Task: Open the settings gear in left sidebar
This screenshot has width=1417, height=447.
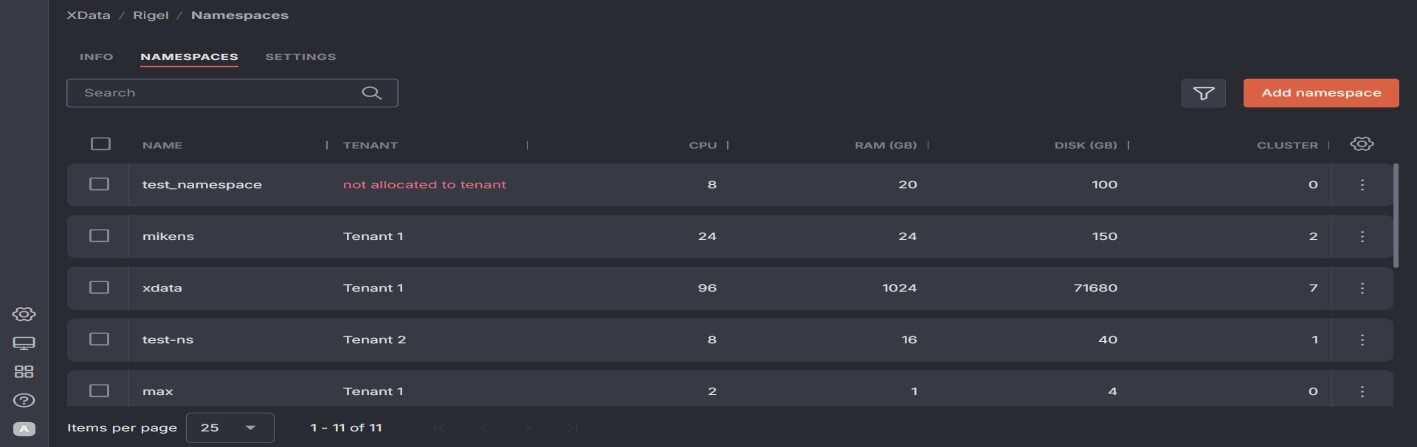Action: click(24, 314)
